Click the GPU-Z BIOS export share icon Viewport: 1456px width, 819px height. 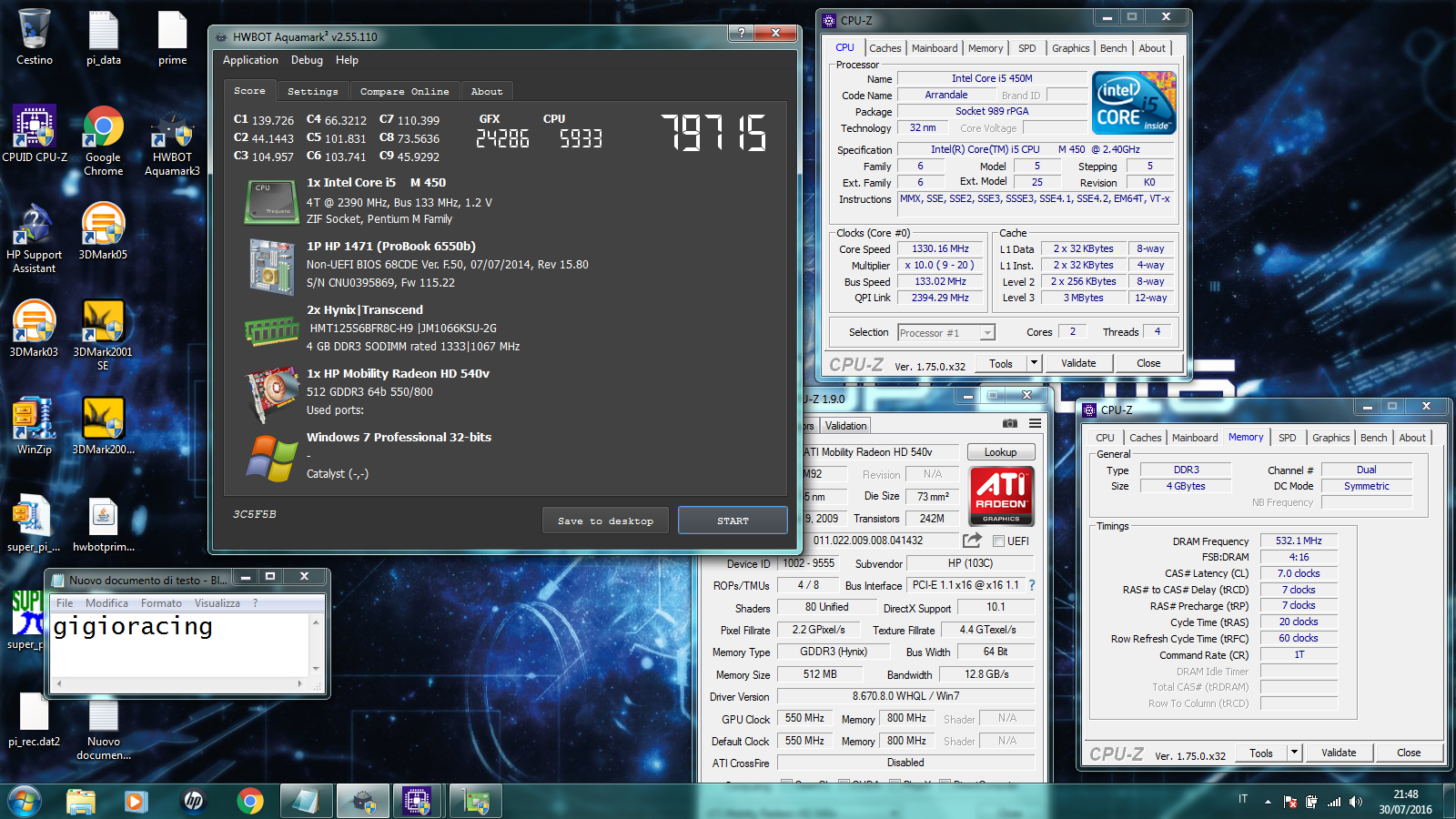click(x=972, y=541)
